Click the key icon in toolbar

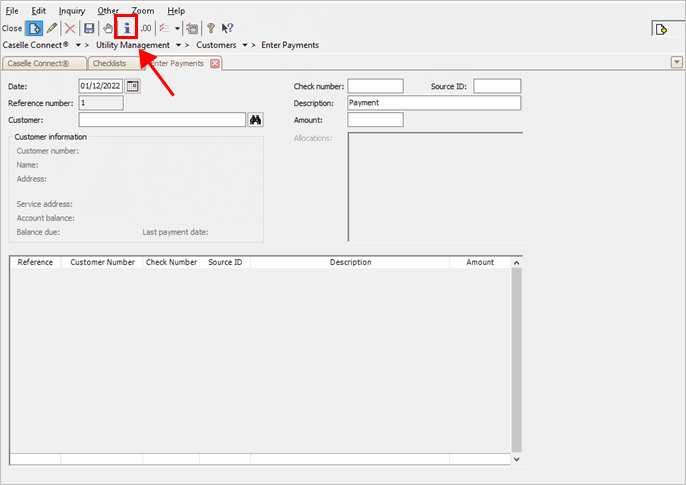tap(210, 28)
